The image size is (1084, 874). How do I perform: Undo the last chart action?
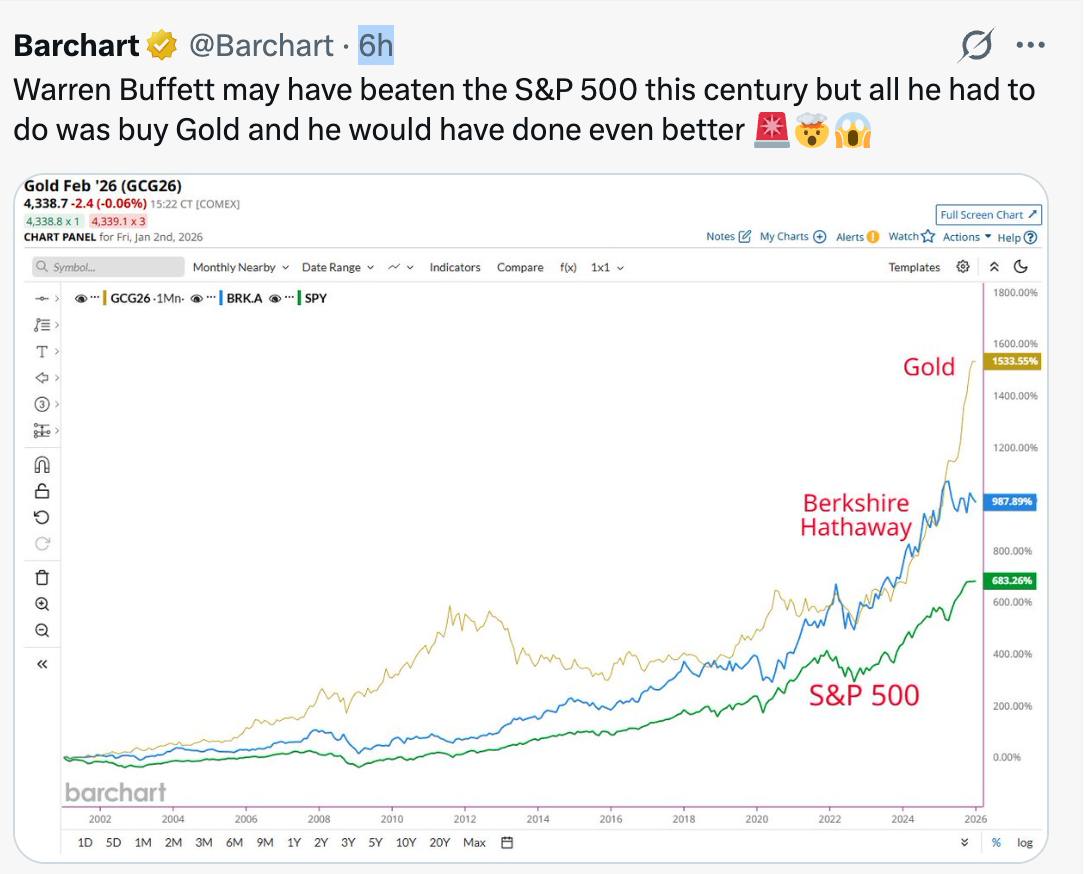point(42,517)
